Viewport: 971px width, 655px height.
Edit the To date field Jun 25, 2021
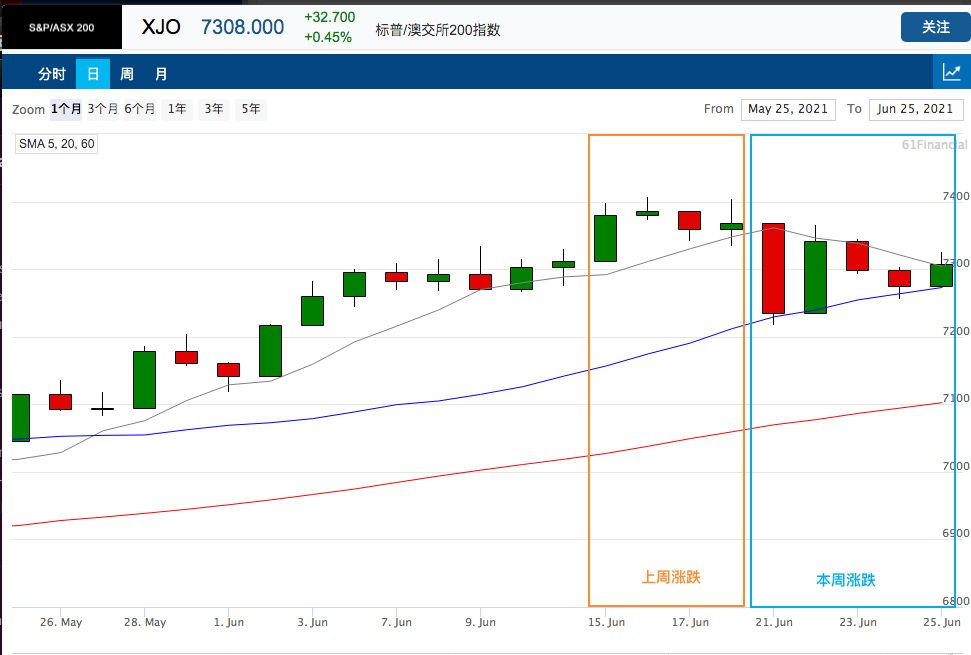(916, 109)
